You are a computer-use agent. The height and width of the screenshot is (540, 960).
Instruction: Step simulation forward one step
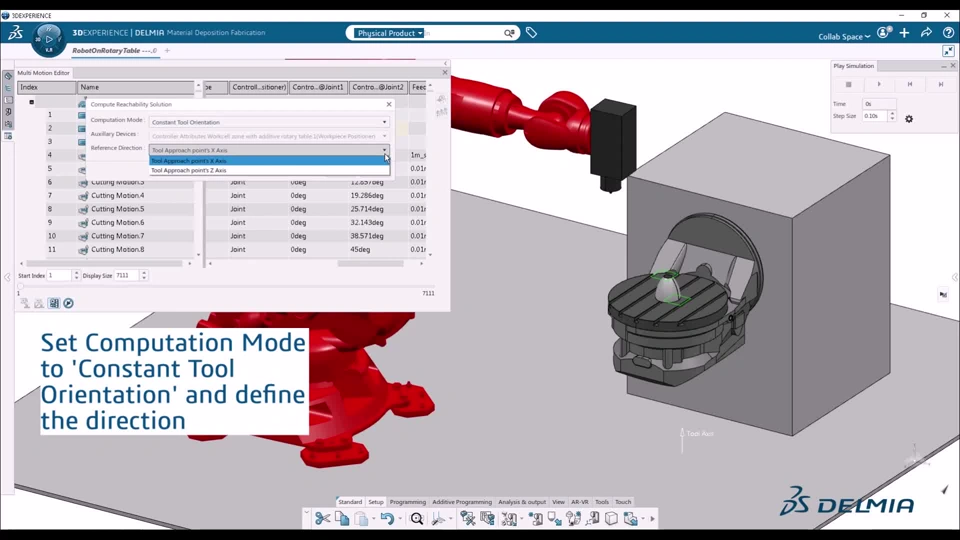pos(910,84)
